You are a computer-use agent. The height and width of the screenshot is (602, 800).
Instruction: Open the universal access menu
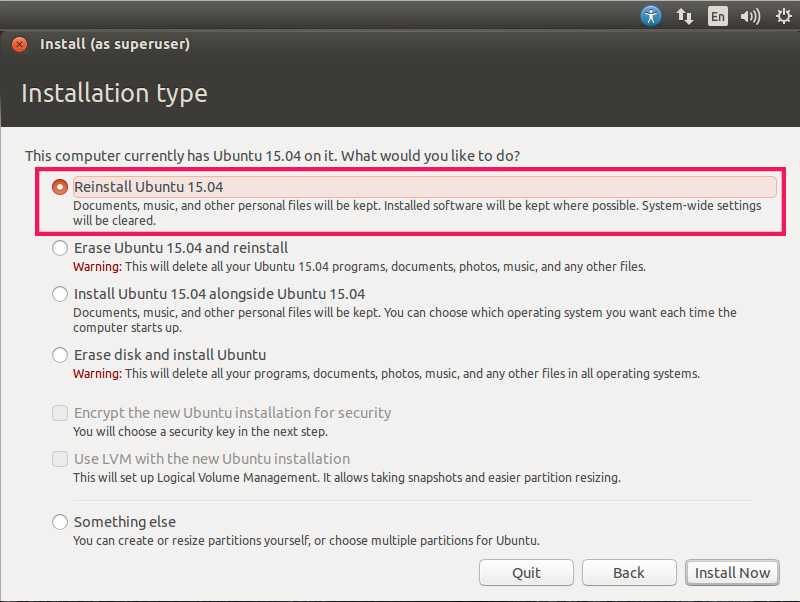[651, 16]
